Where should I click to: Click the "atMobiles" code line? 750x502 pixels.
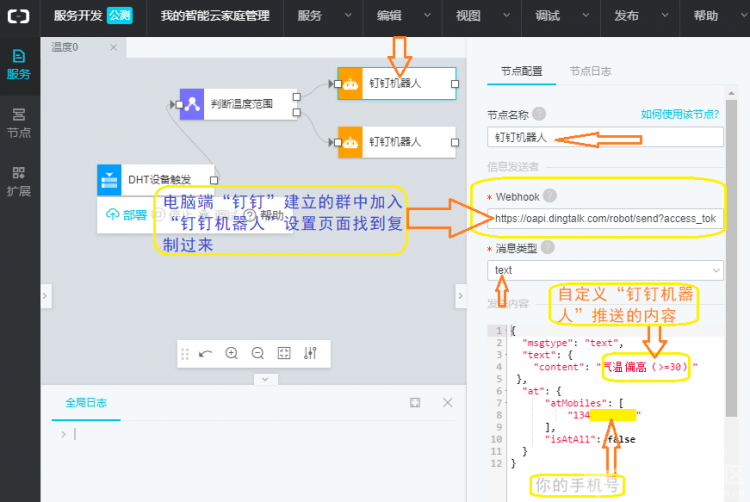[x=584, y=403]
